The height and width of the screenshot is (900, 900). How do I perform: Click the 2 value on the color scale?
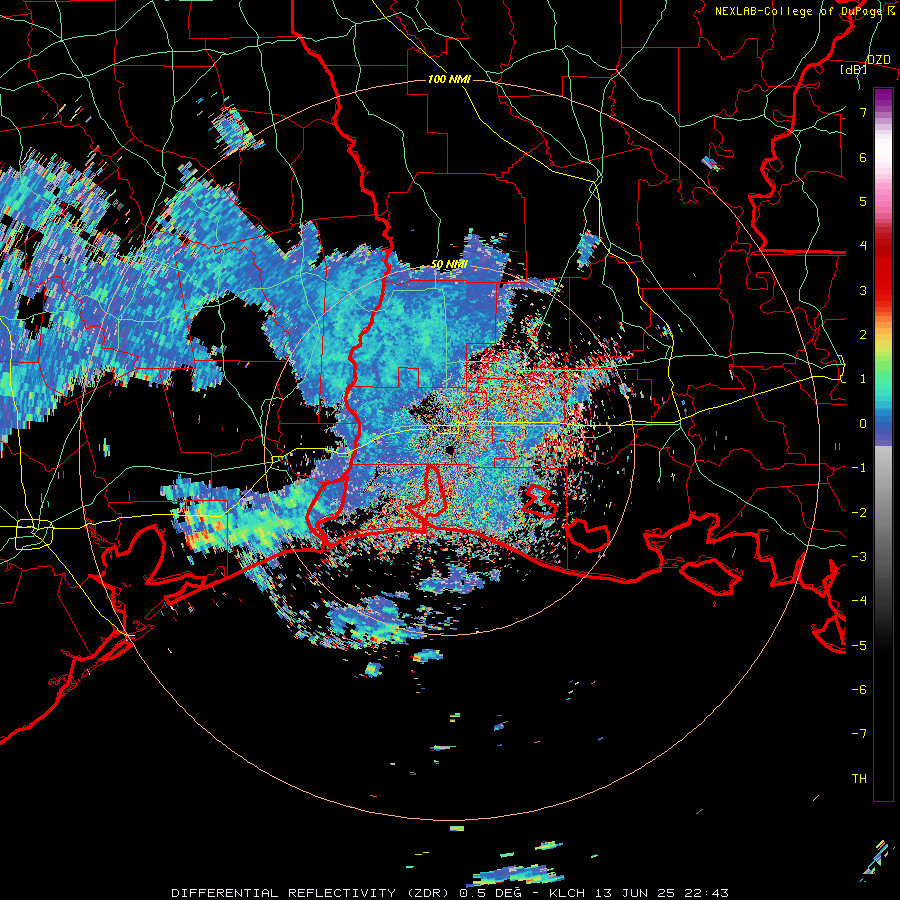click(x=863, y=335)
